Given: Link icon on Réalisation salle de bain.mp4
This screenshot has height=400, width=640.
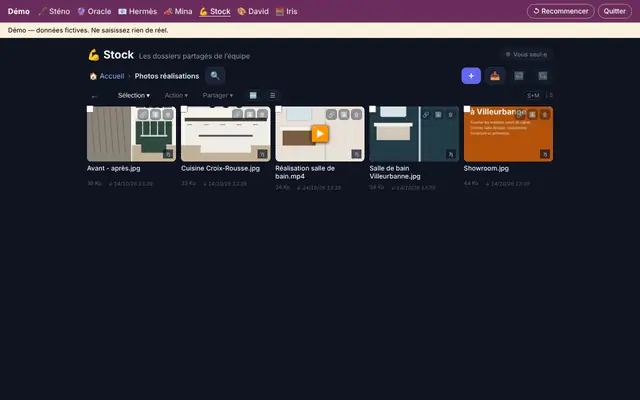Looking at the screenshot, I should pos(331,115).
